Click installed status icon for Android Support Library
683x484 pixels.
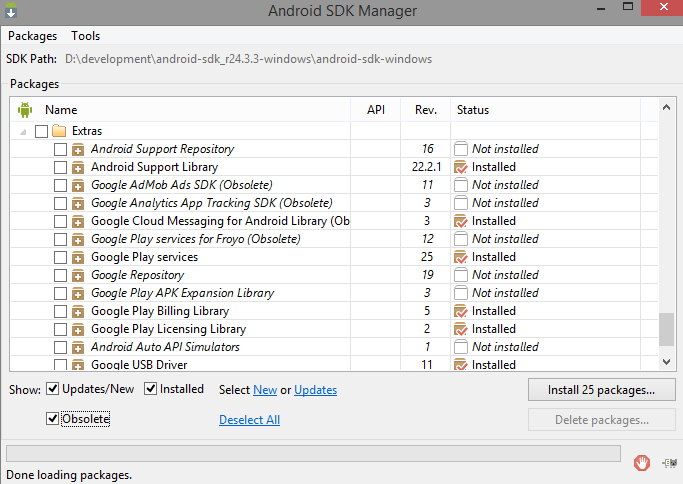pyautogui.click(x=460, y=167)
